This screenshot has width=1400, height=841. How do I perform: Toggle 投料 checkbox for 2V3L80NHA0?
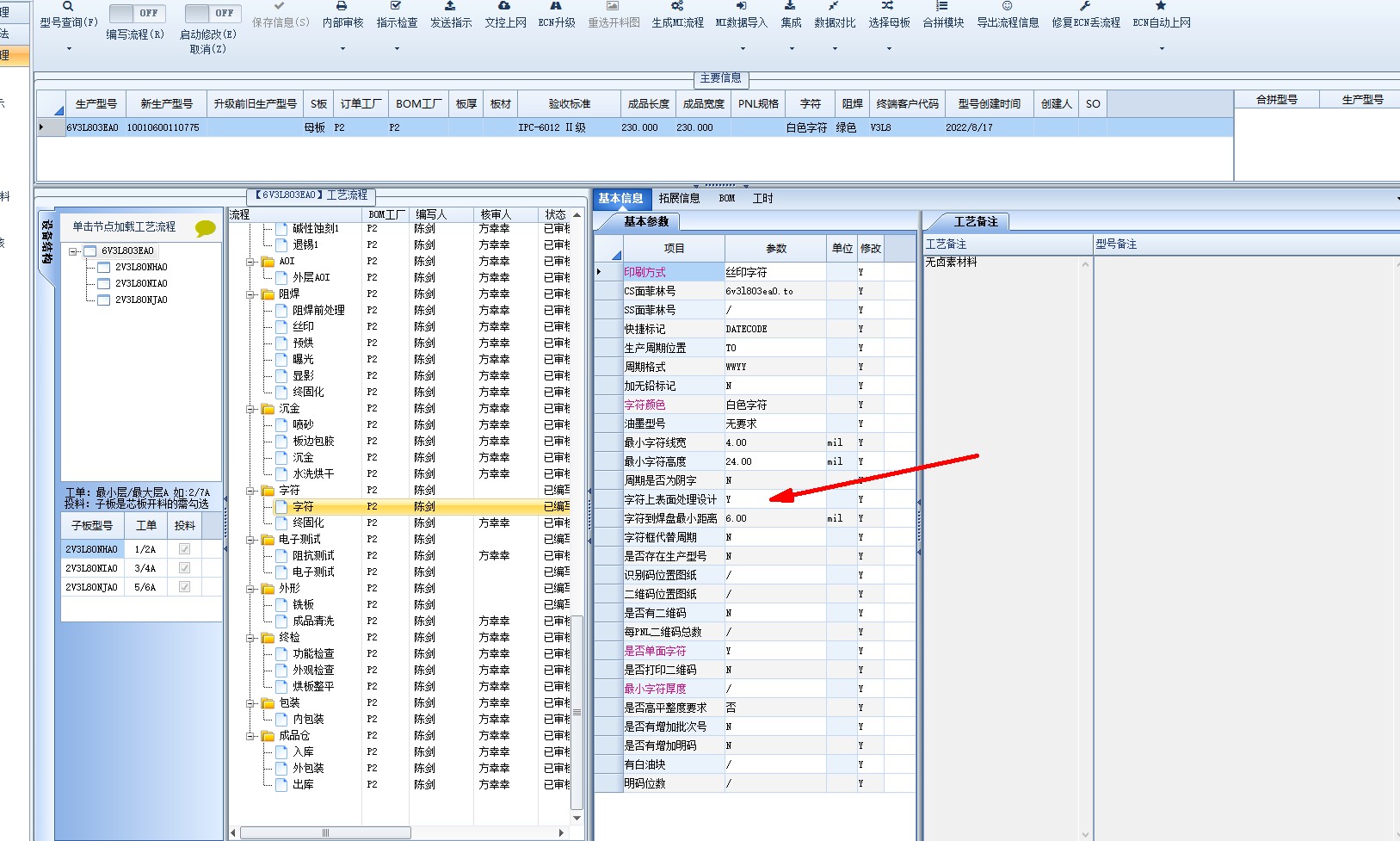tap(184, 549)
